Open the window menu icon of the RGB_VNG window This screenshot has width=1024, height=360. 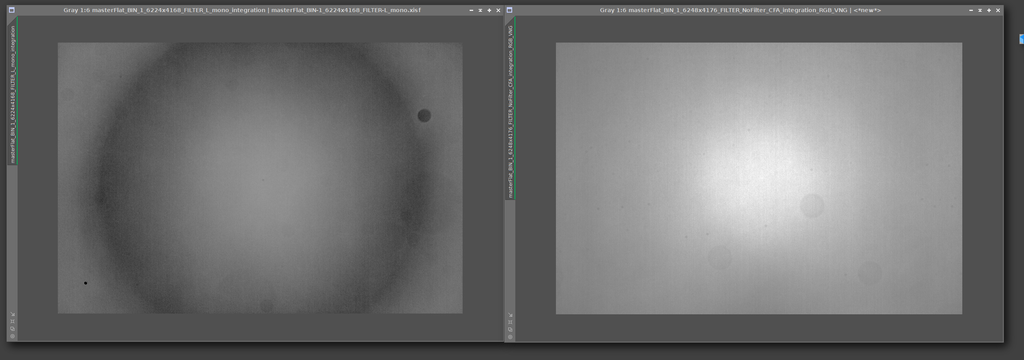point(509,10)
